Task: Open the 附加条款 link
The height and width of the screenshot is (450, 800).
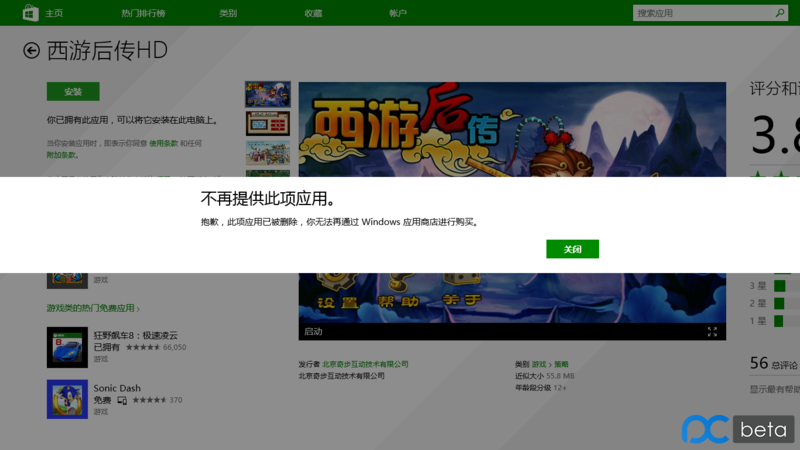Action: tap(61, 155)
